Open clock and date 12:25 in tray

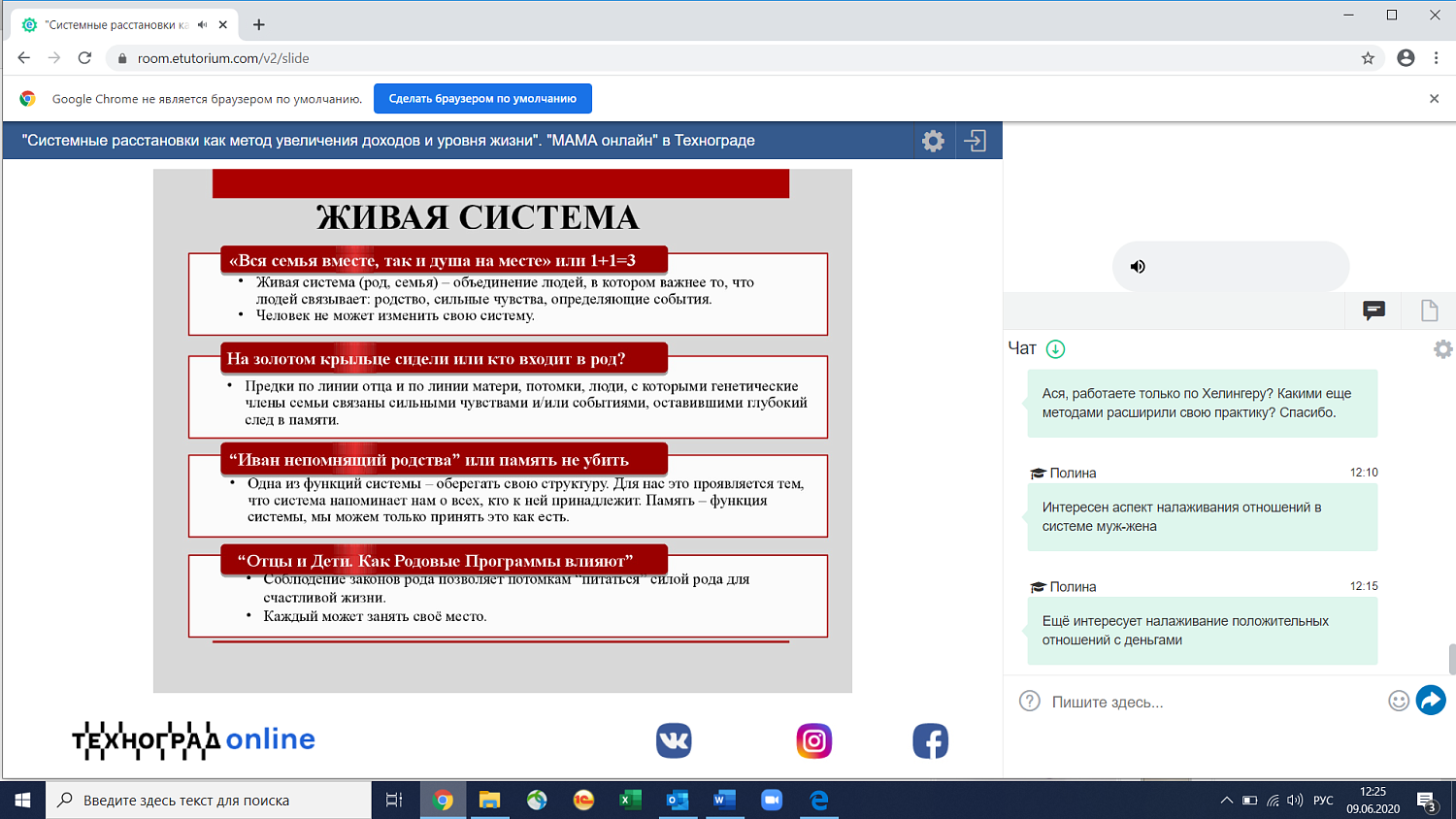tap(1373, 801)
